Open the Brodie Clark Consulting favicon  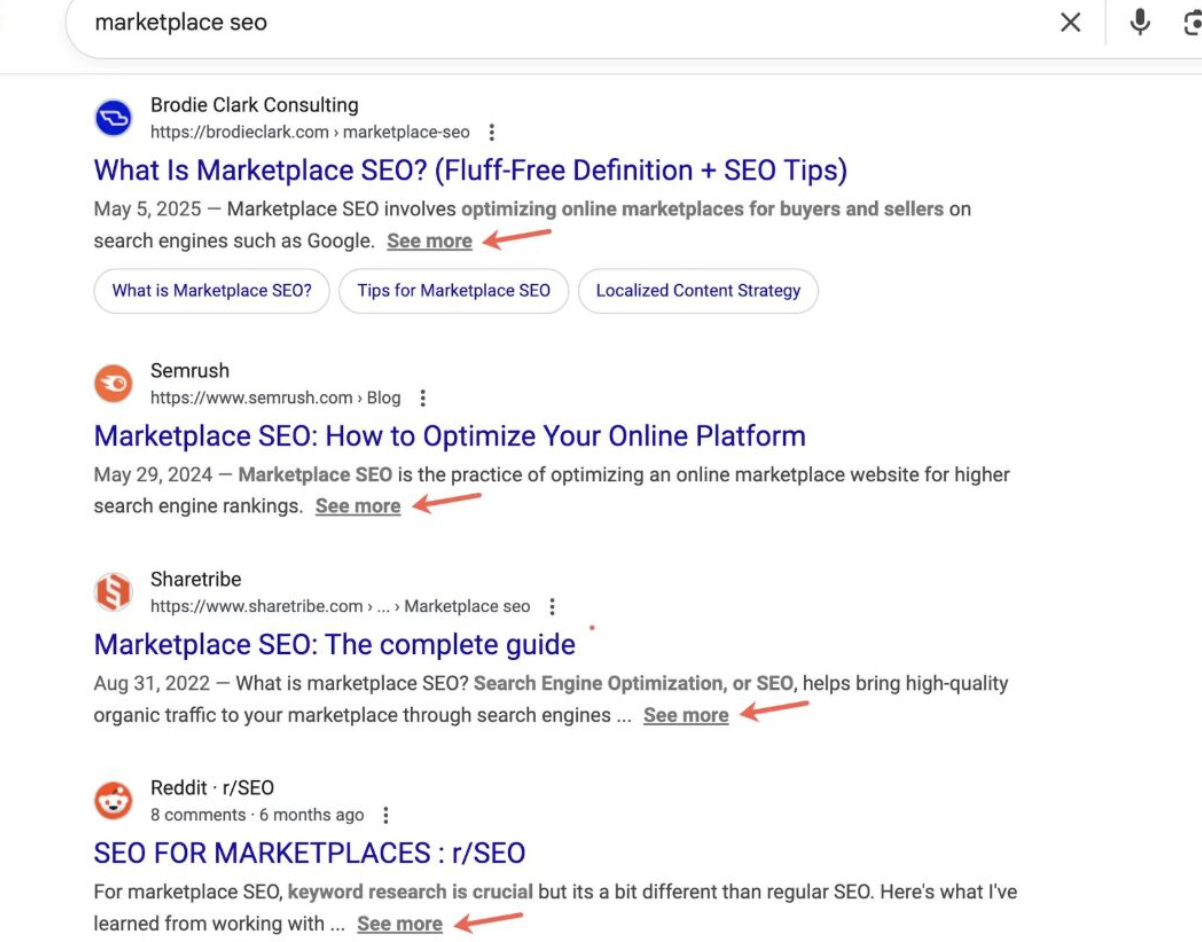coord(113,118)
